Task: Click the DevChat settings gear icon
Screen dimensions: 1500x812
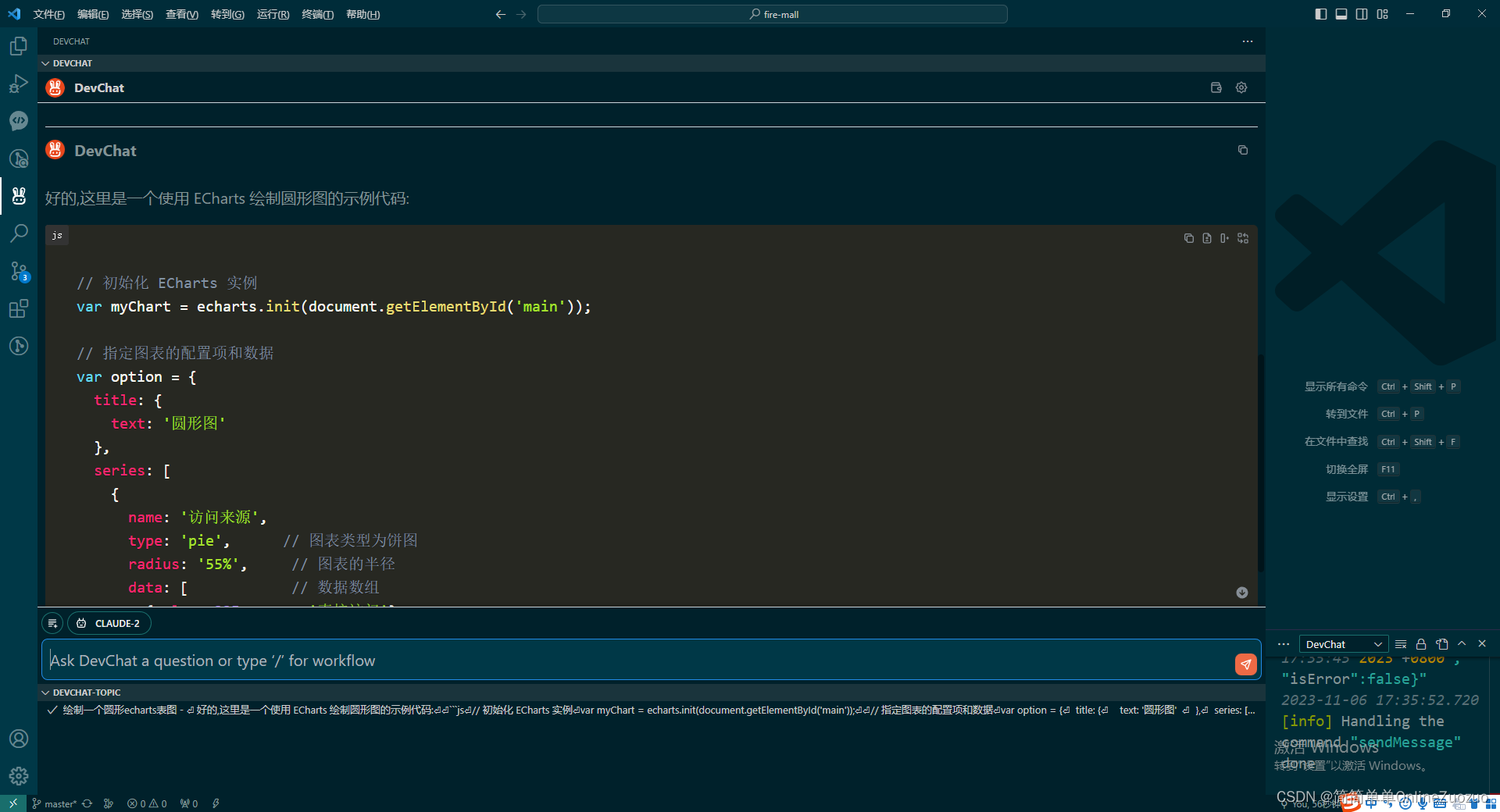Action: click(1241, 87)
